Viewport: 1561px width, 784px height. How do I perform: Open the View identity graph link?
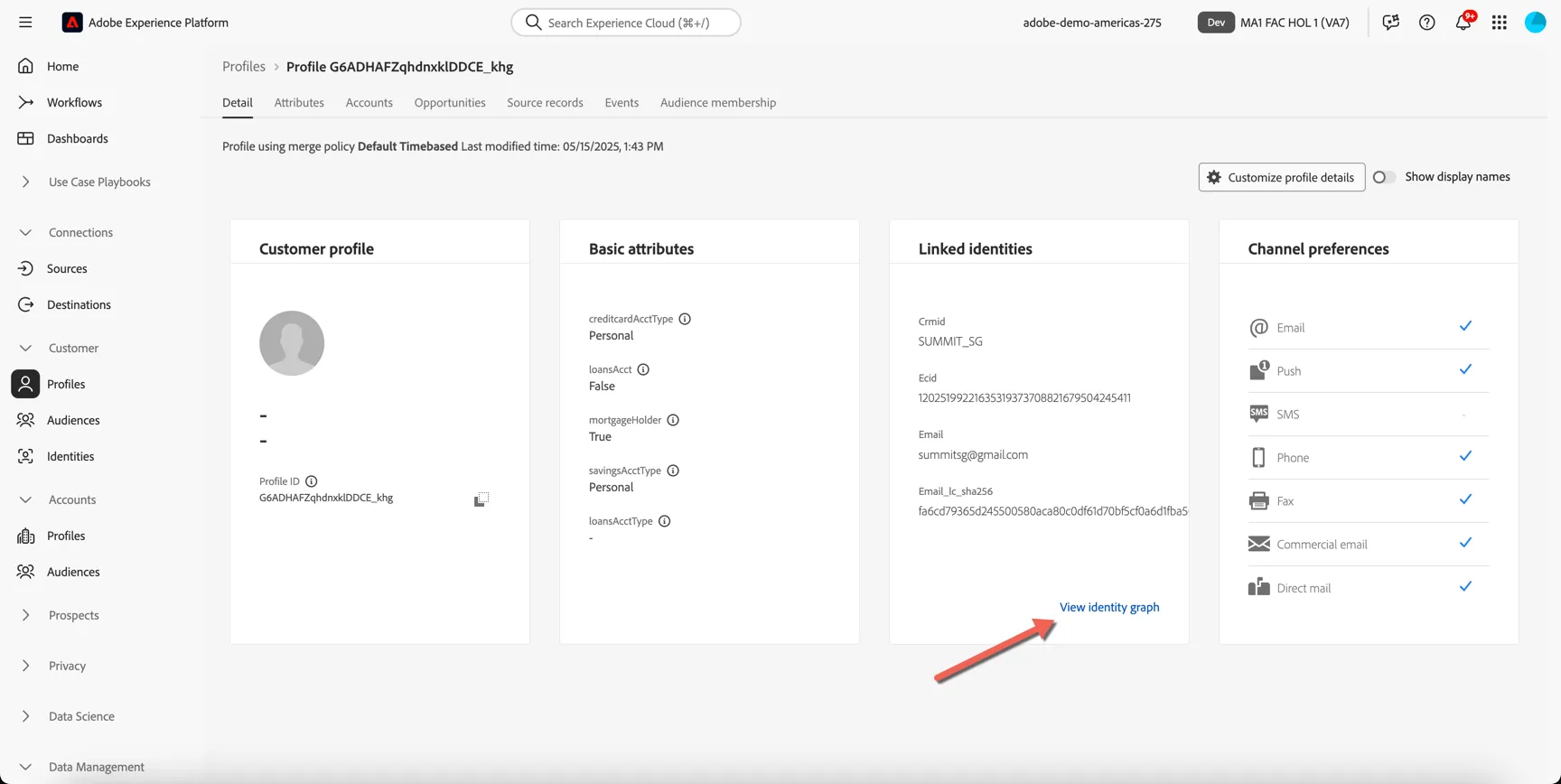tap(1109, 607)
